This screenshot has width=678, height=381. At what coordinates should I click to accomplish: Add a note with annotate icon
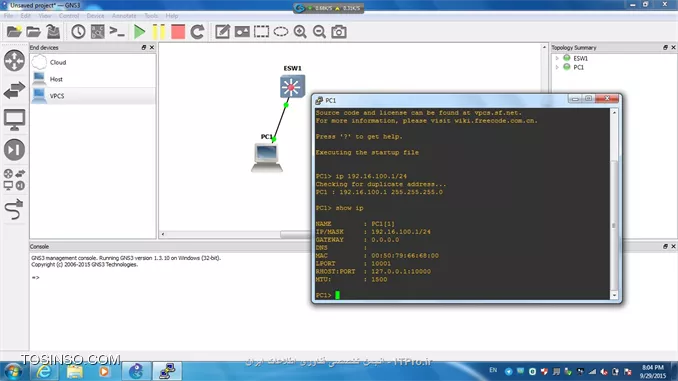coord(222,32)
